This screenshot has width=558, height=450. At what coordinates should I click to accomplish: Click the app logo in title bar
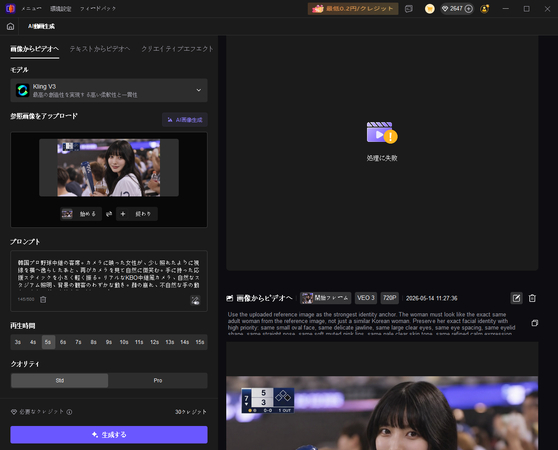pyautogui.click(x=10, y=9)
